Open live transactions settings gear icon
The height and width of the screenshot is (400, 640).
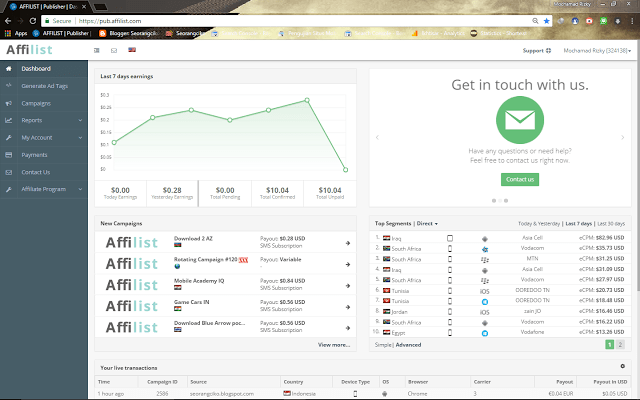[x=622, y=366]
